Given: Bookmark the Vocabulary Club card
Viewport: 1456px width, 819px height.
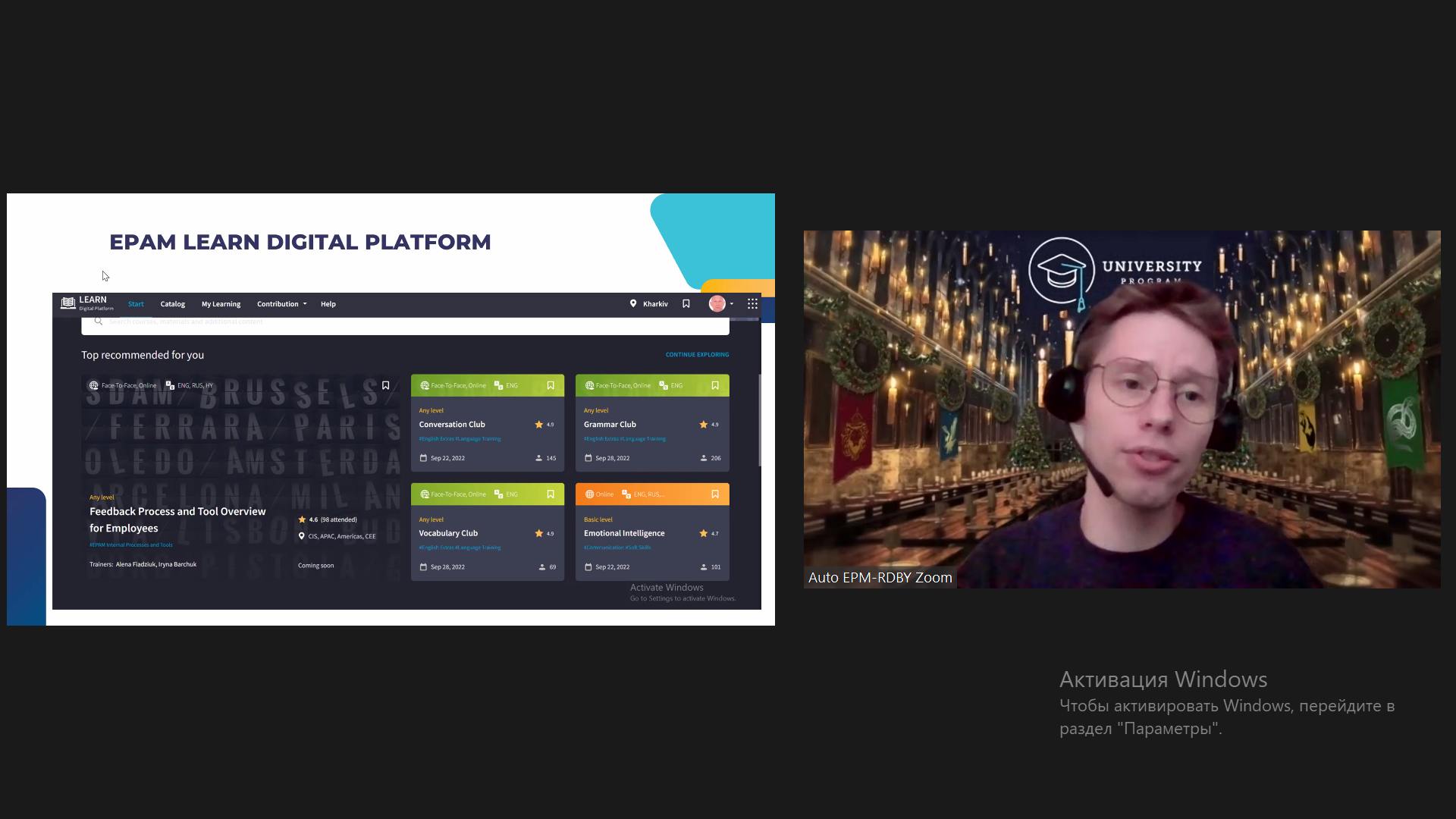Looking at the screenshot, I should coord(551,494).
